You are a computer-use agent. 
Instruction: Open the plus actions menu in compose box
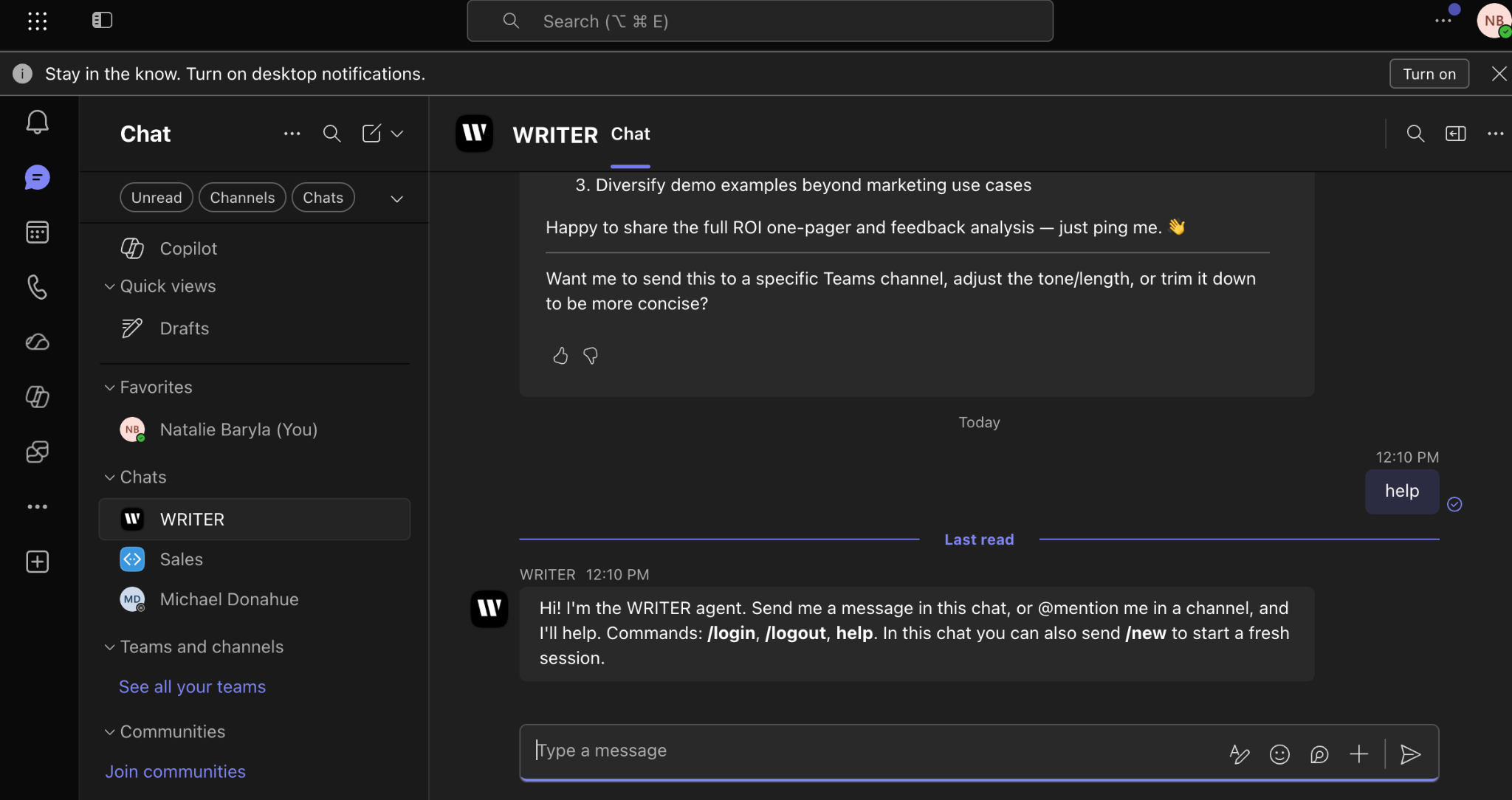pos(1359,754)
